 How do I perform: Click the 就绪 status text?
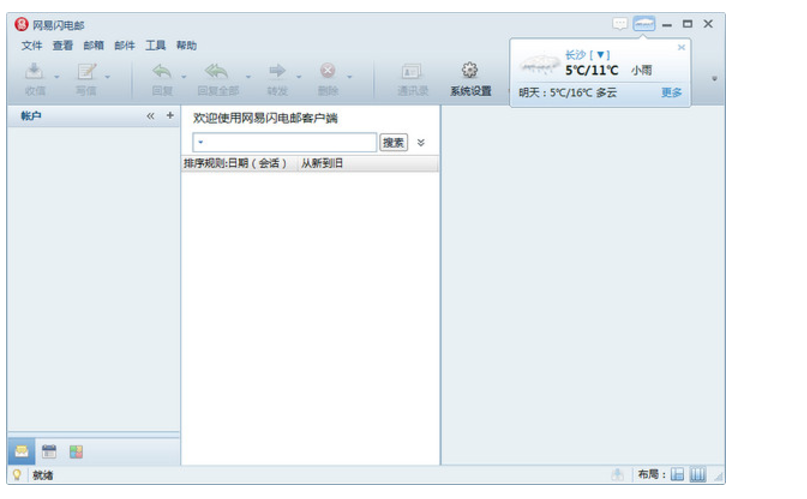[x=43, y=475]
